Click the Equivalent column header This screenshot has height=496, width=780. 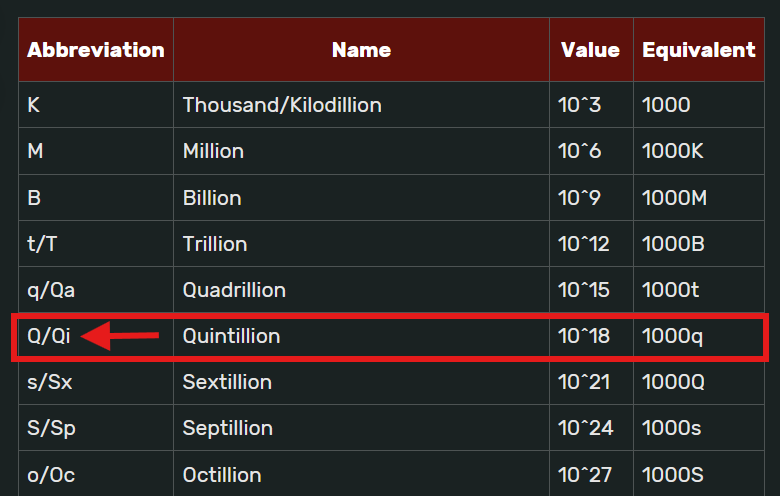point(698,49)
